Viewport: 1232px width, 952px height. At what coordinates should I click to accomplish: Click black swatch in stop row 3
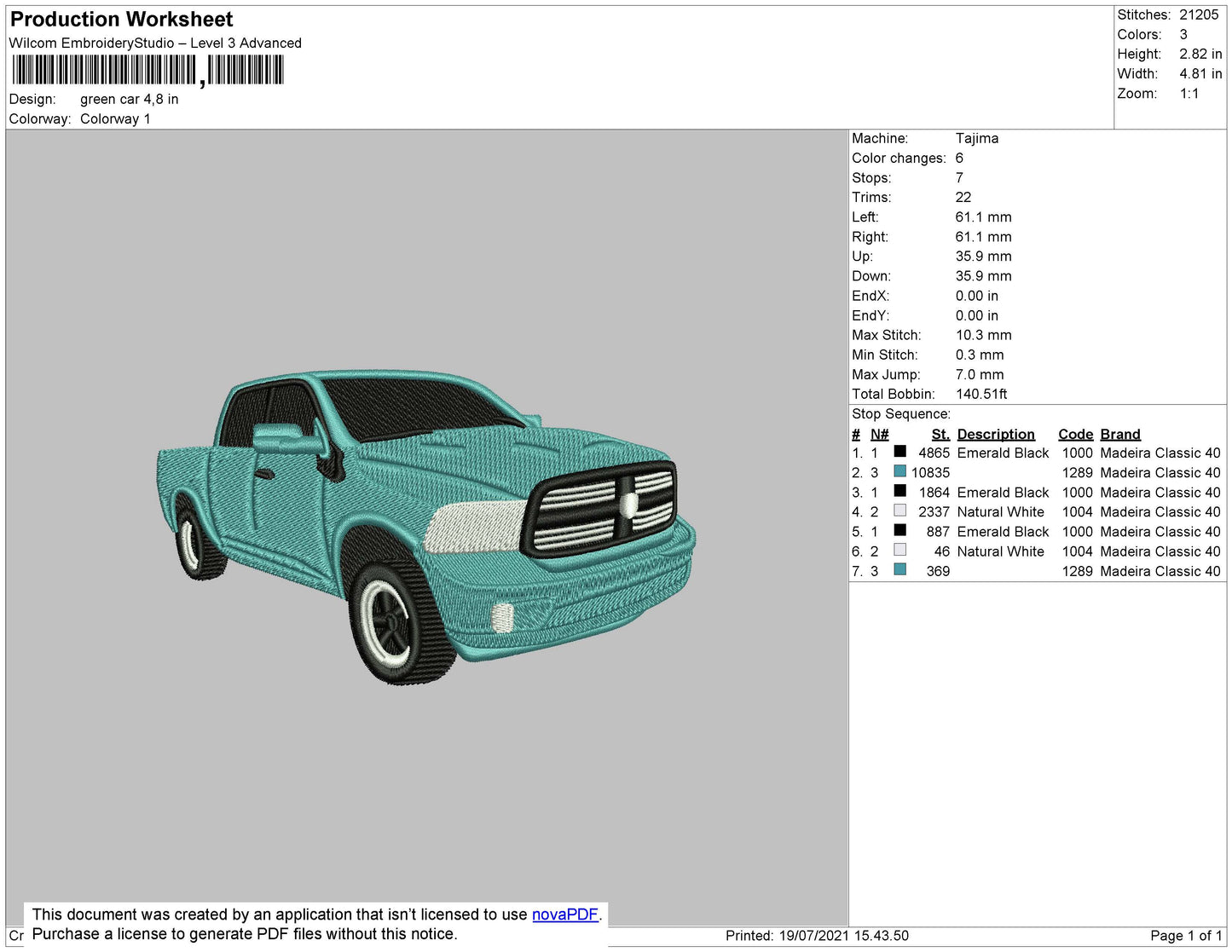(x=899, y=491)
